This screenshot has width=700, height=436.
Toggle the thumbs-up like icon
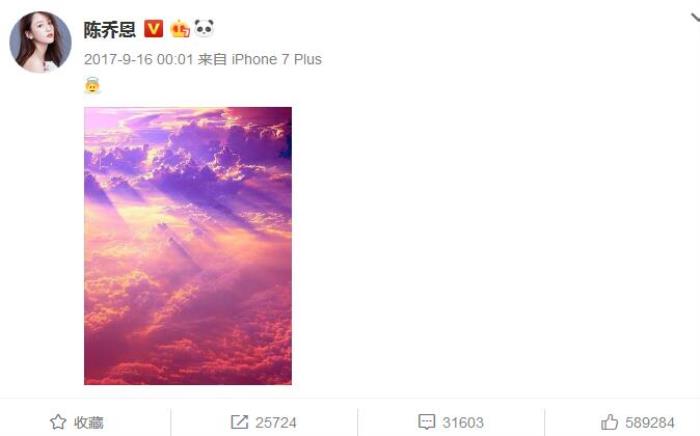[609, 422]
